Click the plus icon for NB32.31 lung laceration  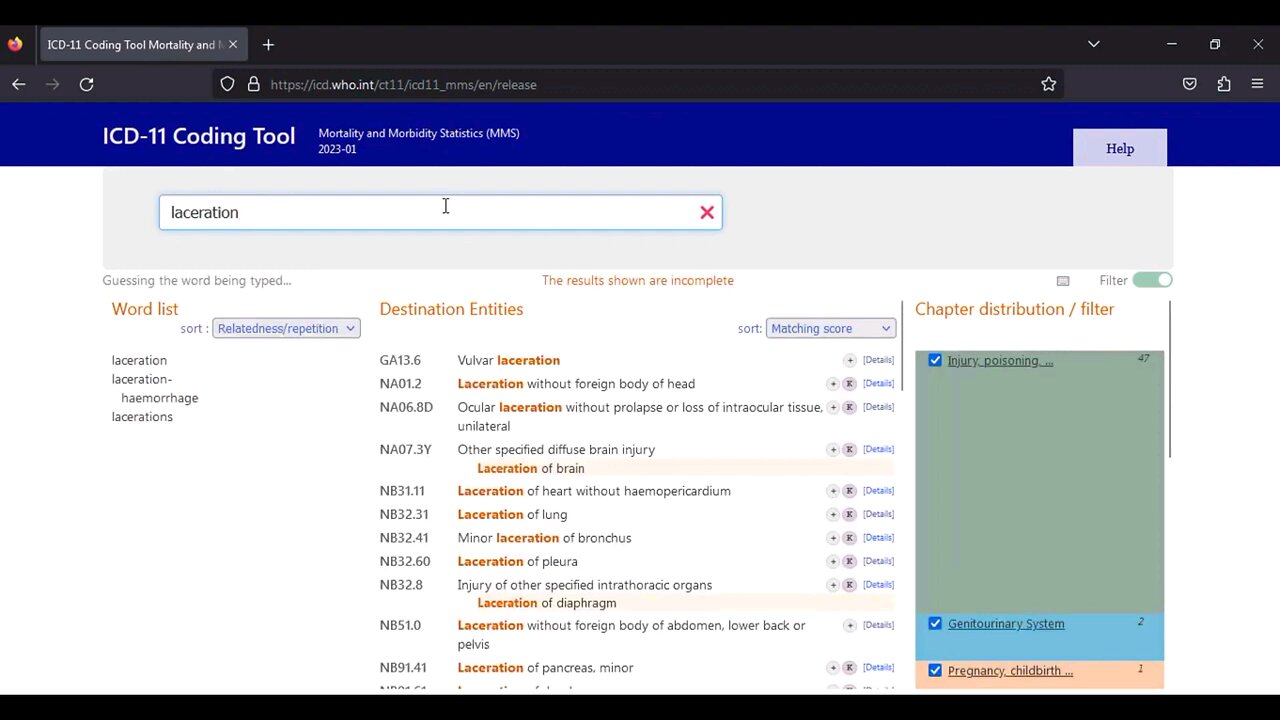click(833, 514)
